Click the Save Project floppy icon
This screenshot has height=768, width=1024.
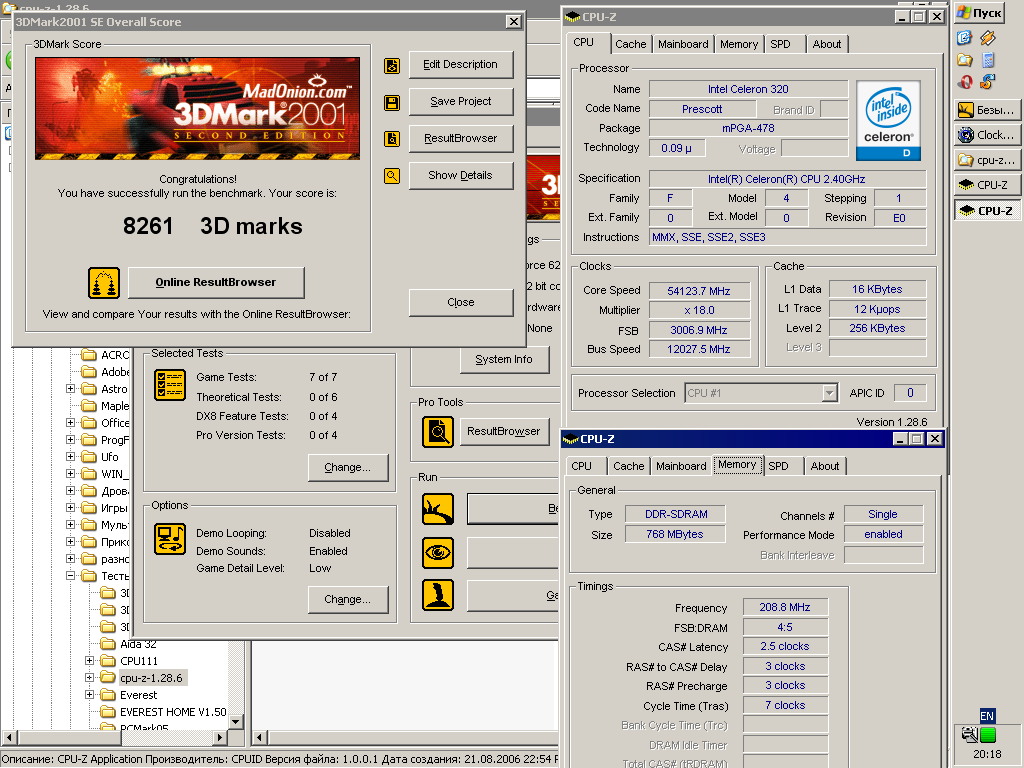[392, 103]
